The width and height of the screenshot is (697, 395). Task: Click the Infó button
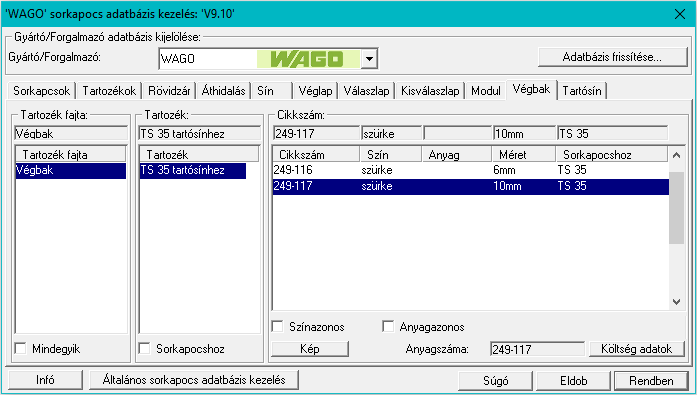click(45, 380)
